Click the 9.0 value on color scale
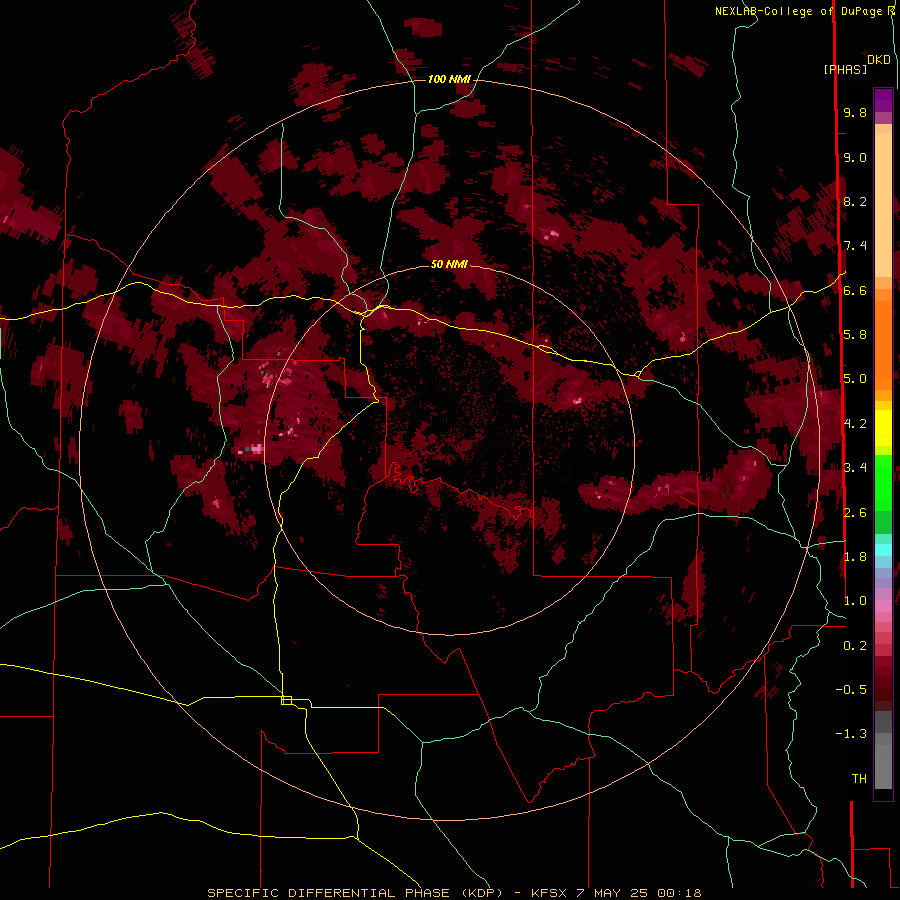This screenshot has width=900, height=900. [855, 157]
